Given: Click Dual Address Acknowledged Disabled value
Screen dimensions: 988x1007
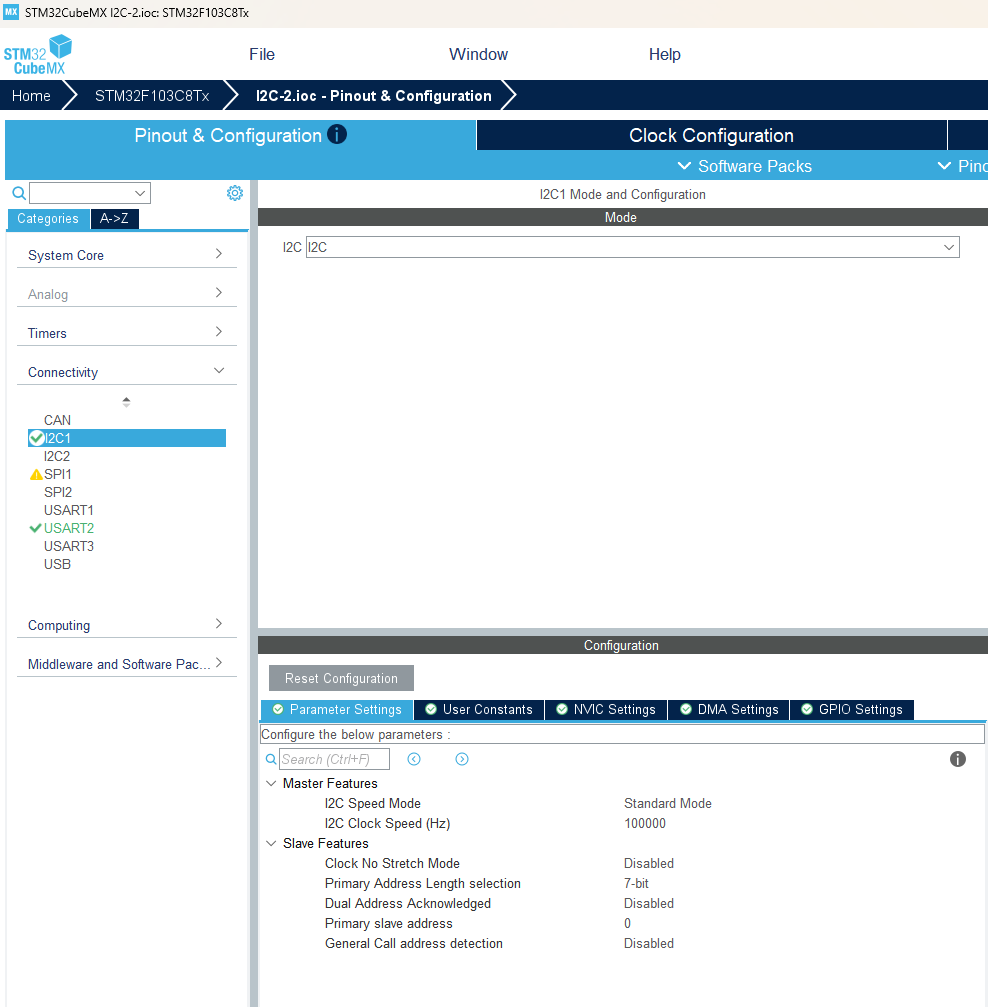Looking at the screenshot, I should pyautogui.click(x=649, y=903).
